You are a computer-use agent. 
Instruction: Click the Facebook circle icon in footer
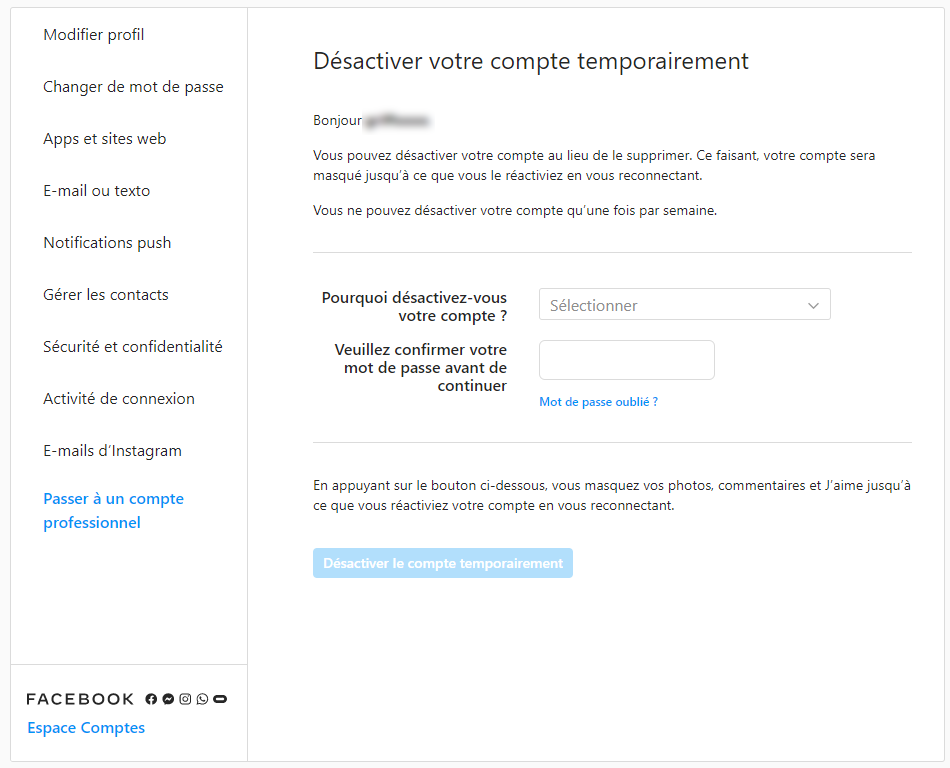click(151, 699)
